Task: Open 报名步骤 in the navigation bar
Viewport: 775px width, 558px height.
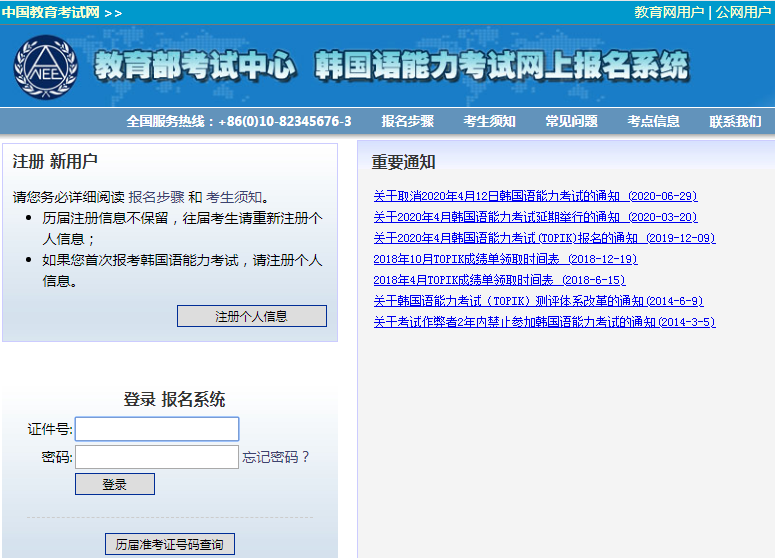Action: 407,121
